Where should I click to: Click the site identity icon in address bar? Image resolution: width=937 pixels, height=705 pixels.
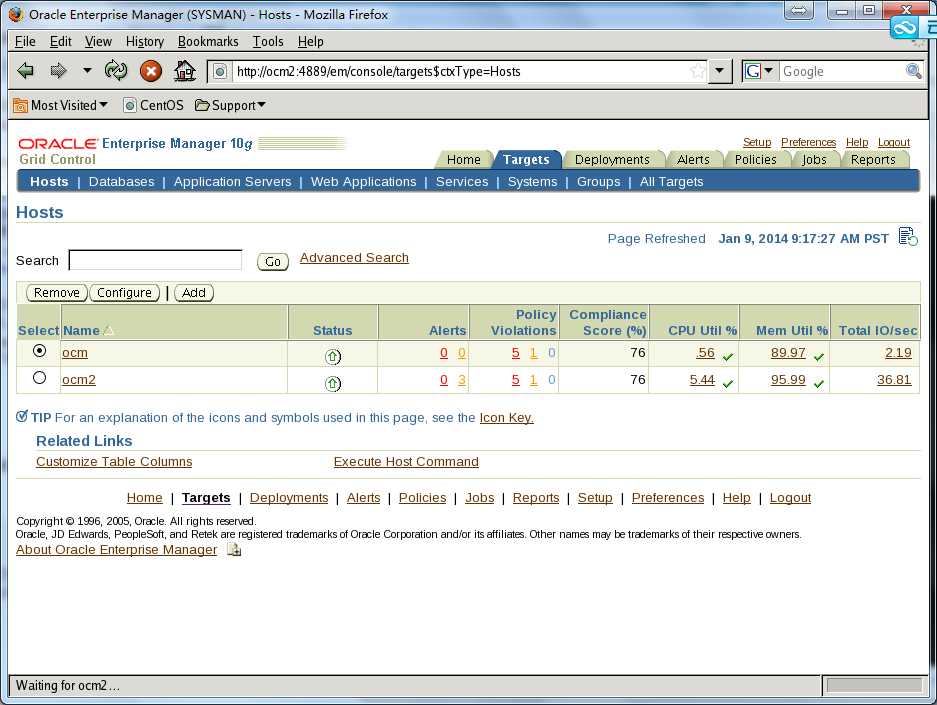tap(220, 72)
